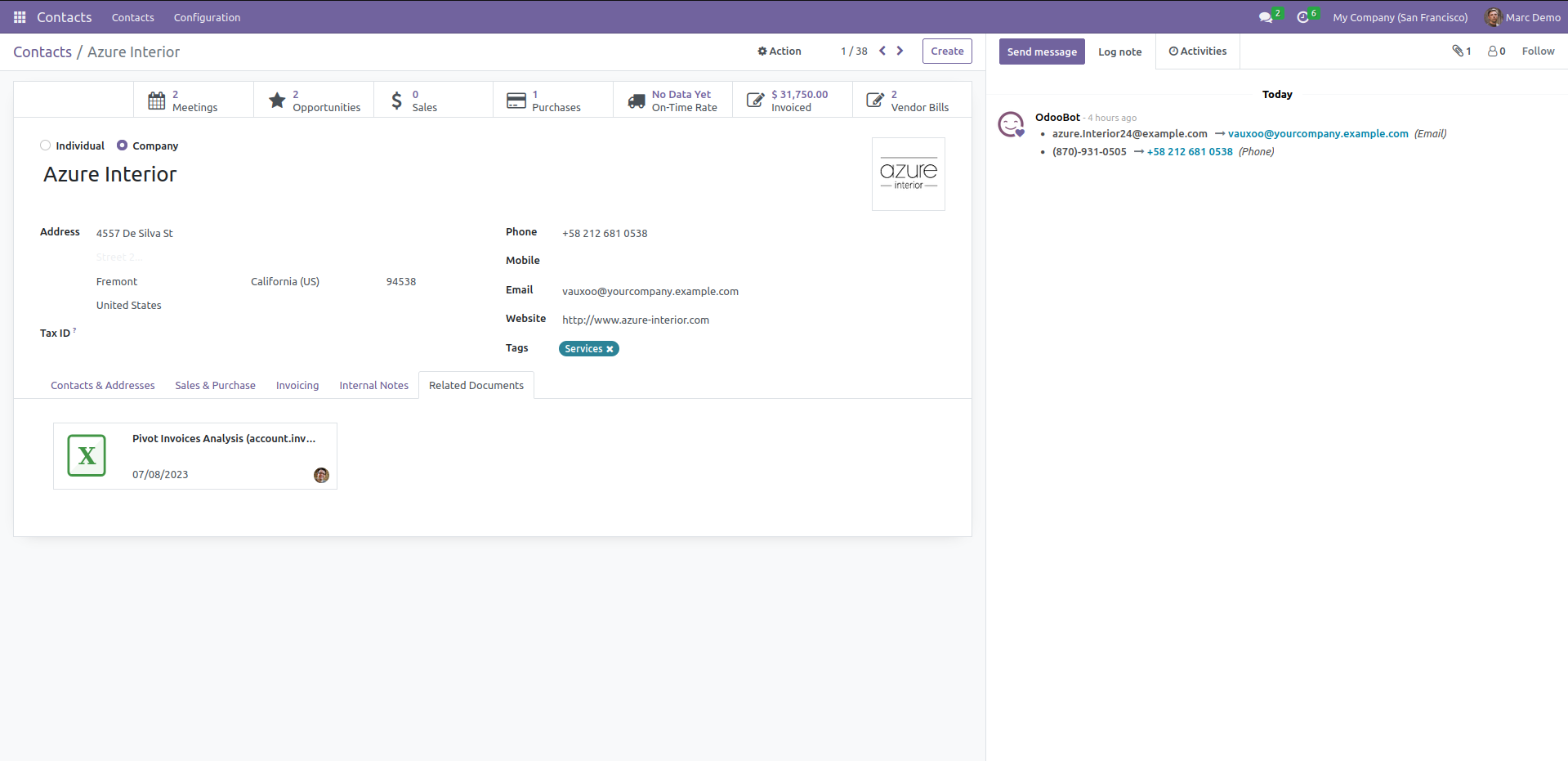Switch to Invoicing tab

(297, 386)
